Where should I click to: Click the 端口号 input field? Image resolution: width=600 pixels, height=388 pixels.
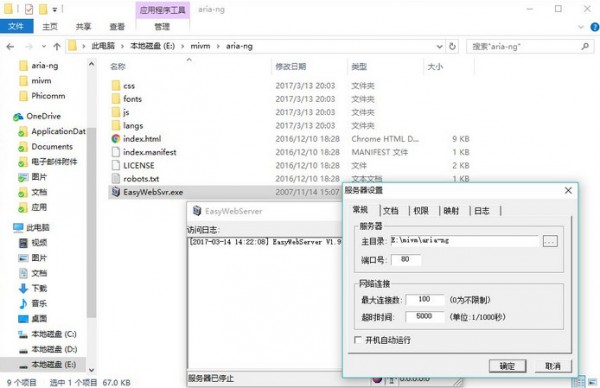(x=406, y=260)
